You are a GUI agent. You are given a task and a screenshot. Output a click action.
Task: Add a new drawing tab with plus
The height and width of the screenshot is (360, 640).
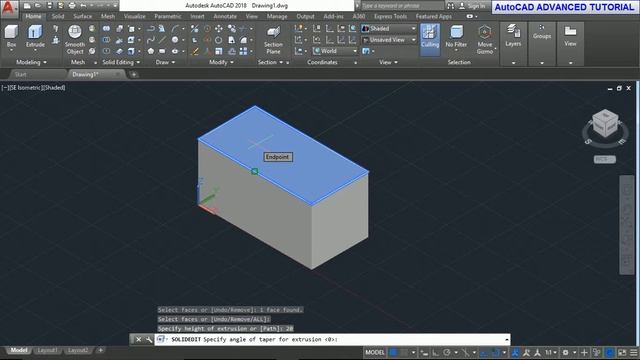click(133, 74)
